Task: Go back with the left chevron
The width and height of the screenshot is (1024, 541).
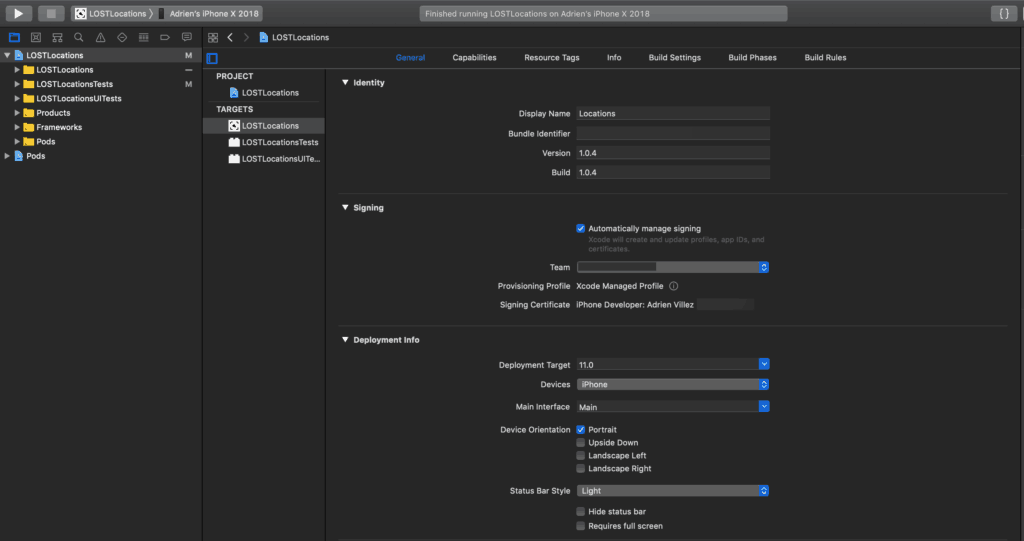Action: (x=230, y=37)
